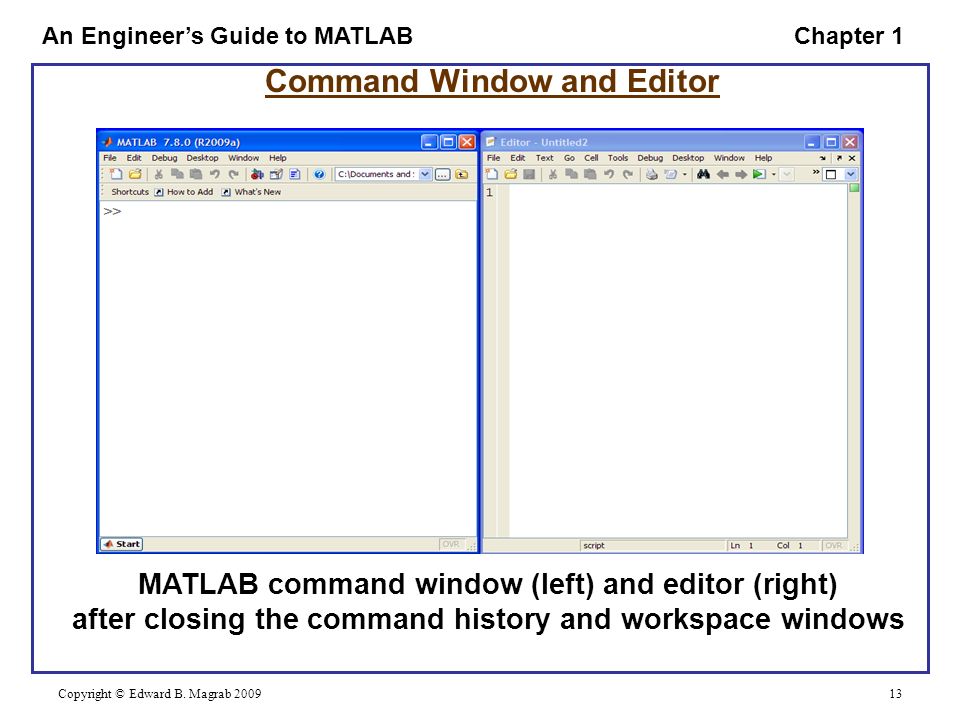The width and height of the screenshot is (960, 720).
Task: Click blue Help question mark icon
Action: pyautogui.click(x=319, y=174)
